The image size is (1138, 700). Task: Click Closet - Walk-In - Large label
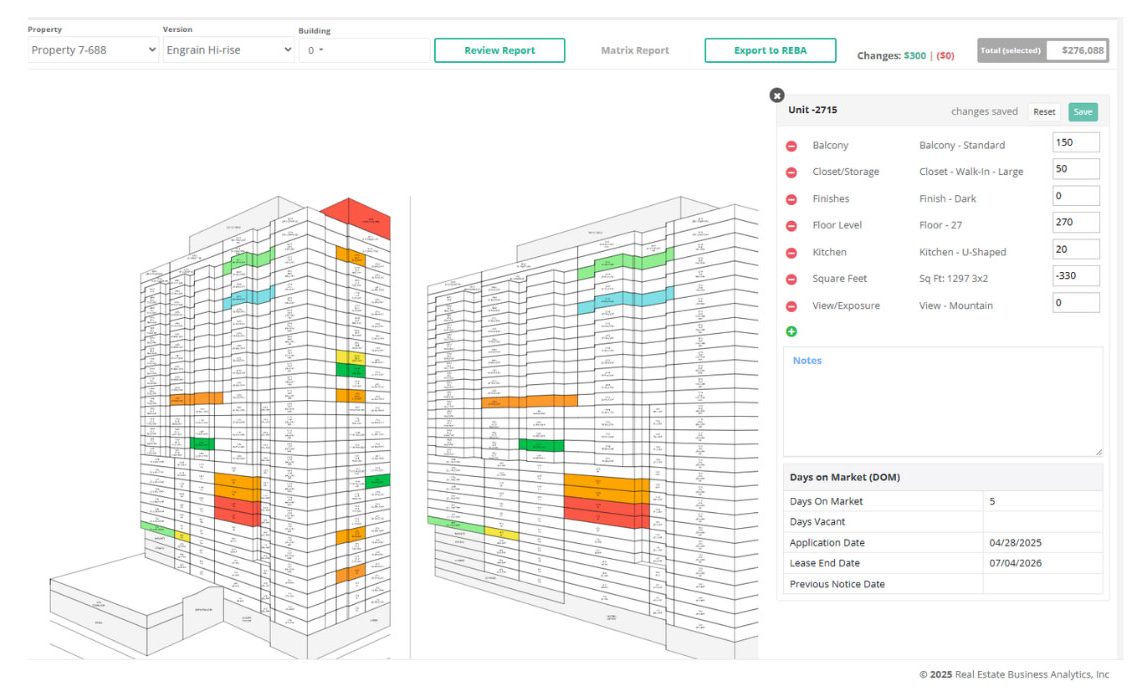[x=971, y=172]
